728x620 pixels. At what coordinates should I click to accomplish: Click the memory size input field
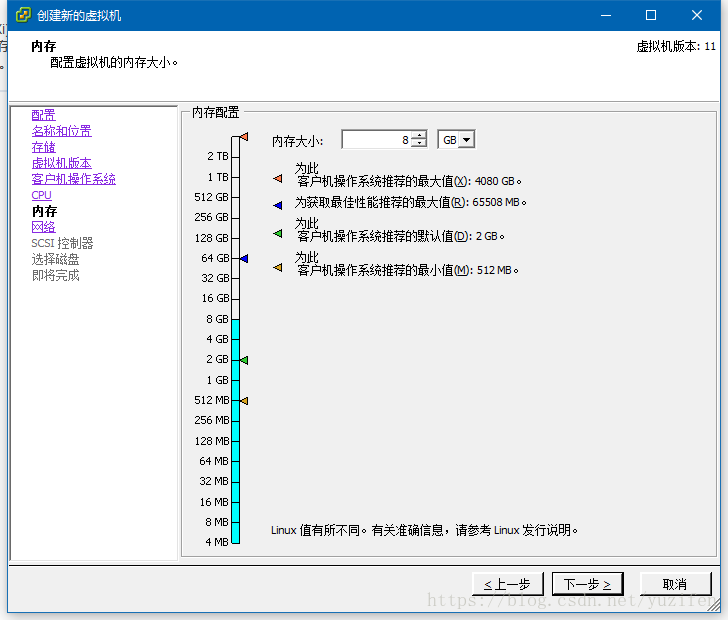point(377,139)
